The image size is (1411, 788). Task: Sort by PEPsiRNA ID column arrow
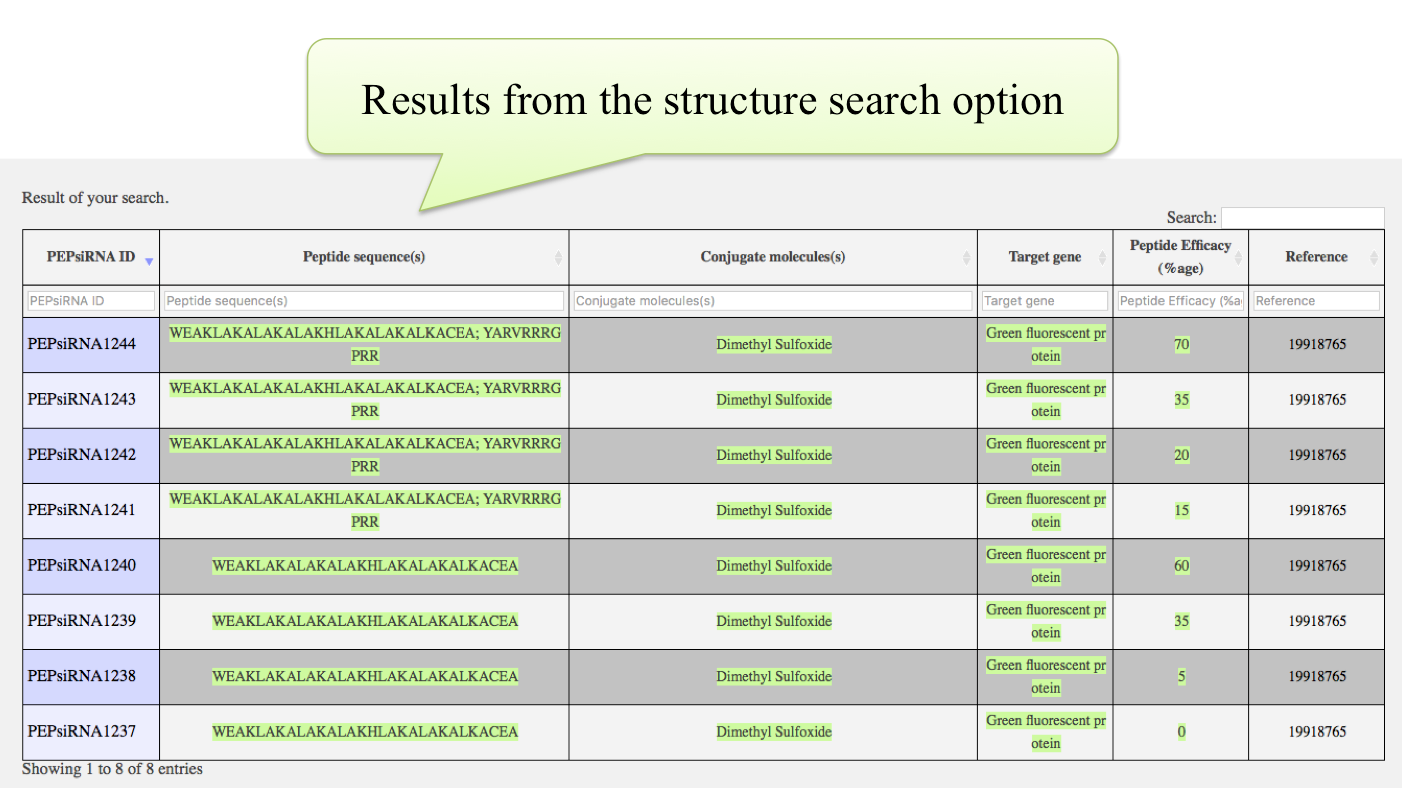[149, 261]
